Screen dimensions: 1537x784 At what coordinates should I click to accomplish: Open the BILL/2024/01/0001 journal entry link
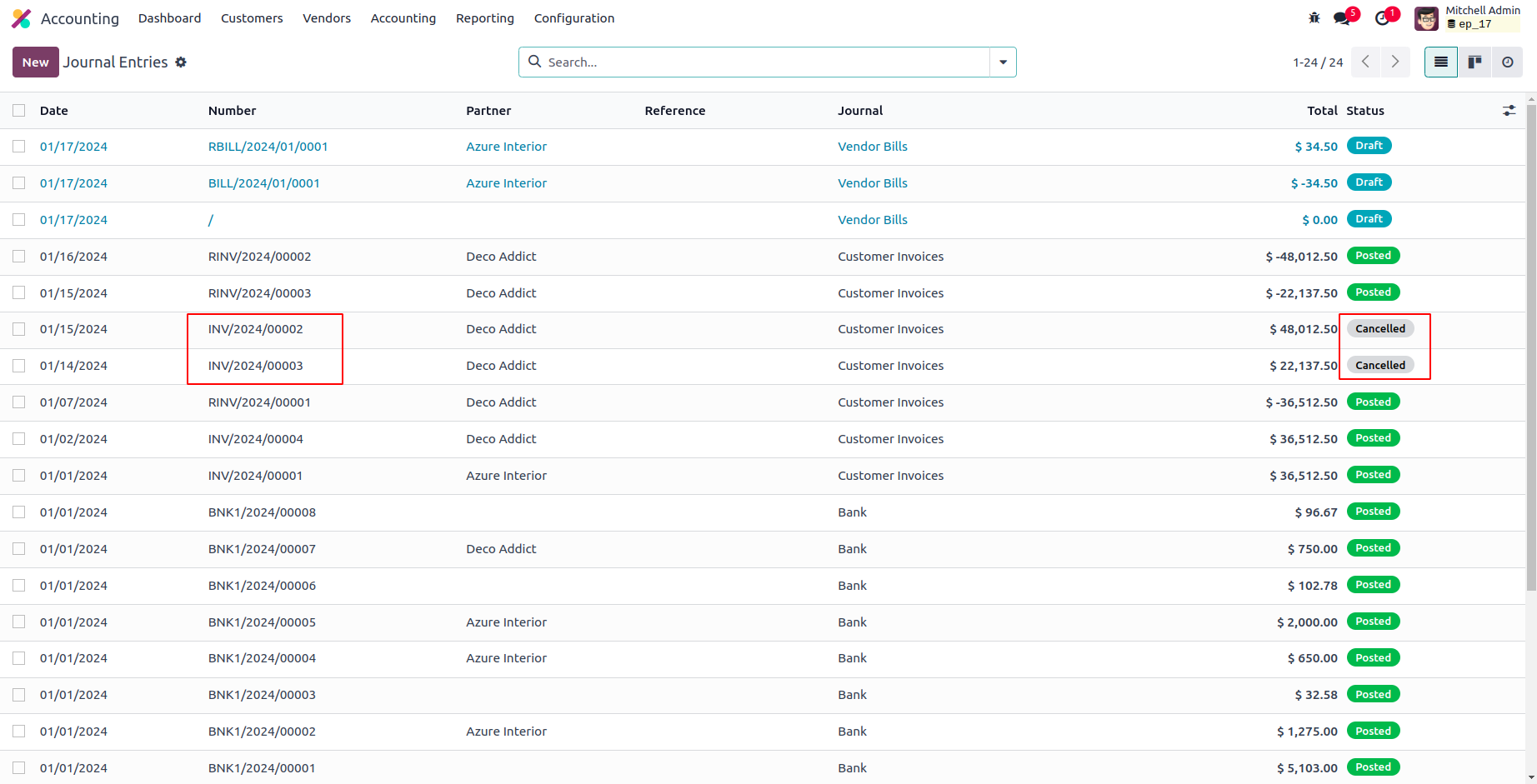263,183
